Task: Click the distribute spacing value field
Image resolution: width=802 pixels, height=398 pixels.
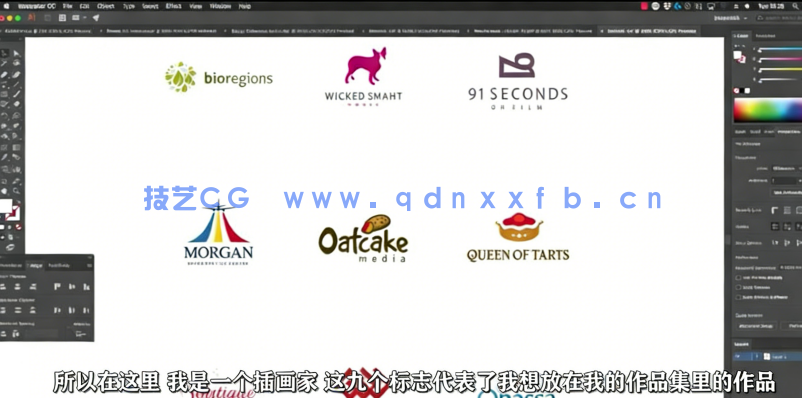Action: [42, 334]
